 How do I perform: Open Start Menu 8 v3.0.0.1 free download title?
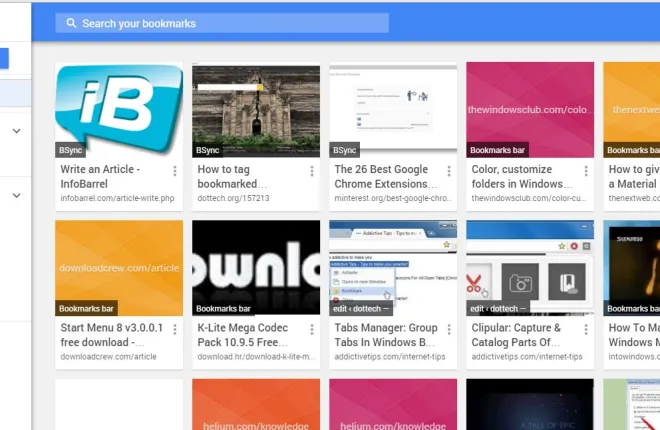(x=112, y=335)
